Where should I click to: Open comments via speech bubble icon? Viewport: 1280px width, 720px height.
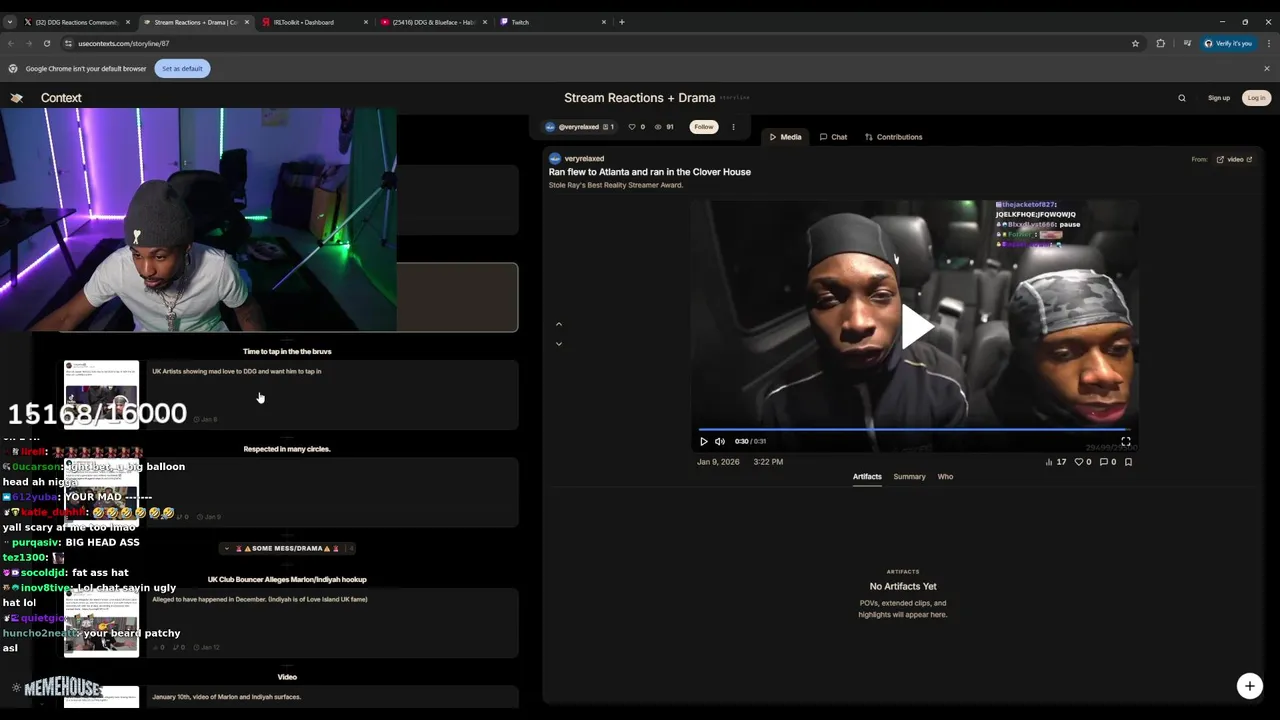(1104, 462)
